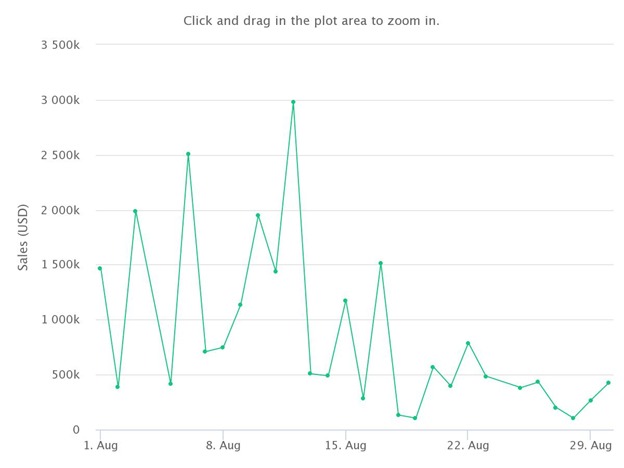
Task: Click the highest peak point near 3 000k
Action: click(x=293, y=102)
